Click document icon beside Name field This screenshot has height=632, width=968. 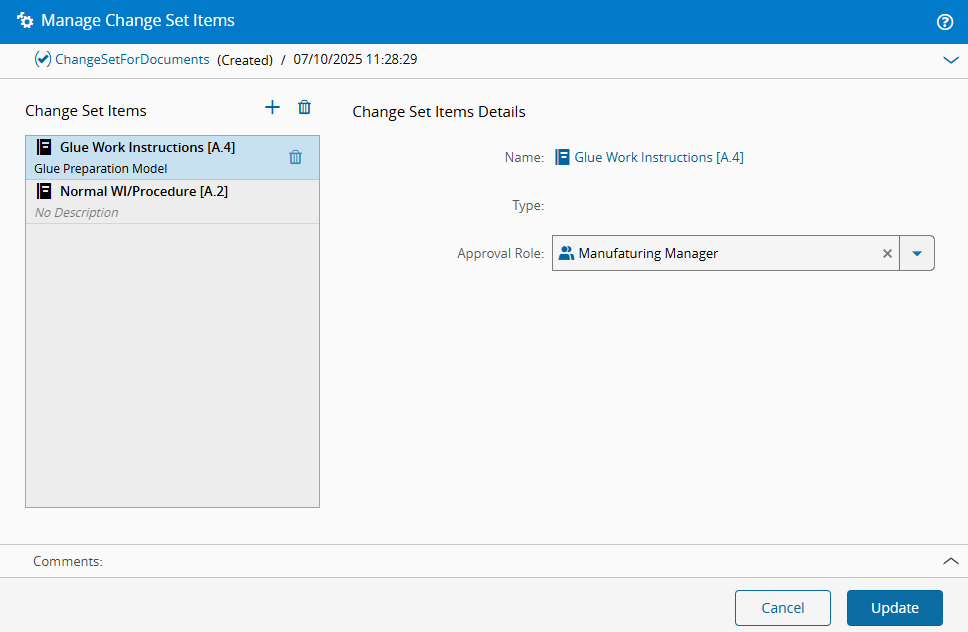point(563,157)
